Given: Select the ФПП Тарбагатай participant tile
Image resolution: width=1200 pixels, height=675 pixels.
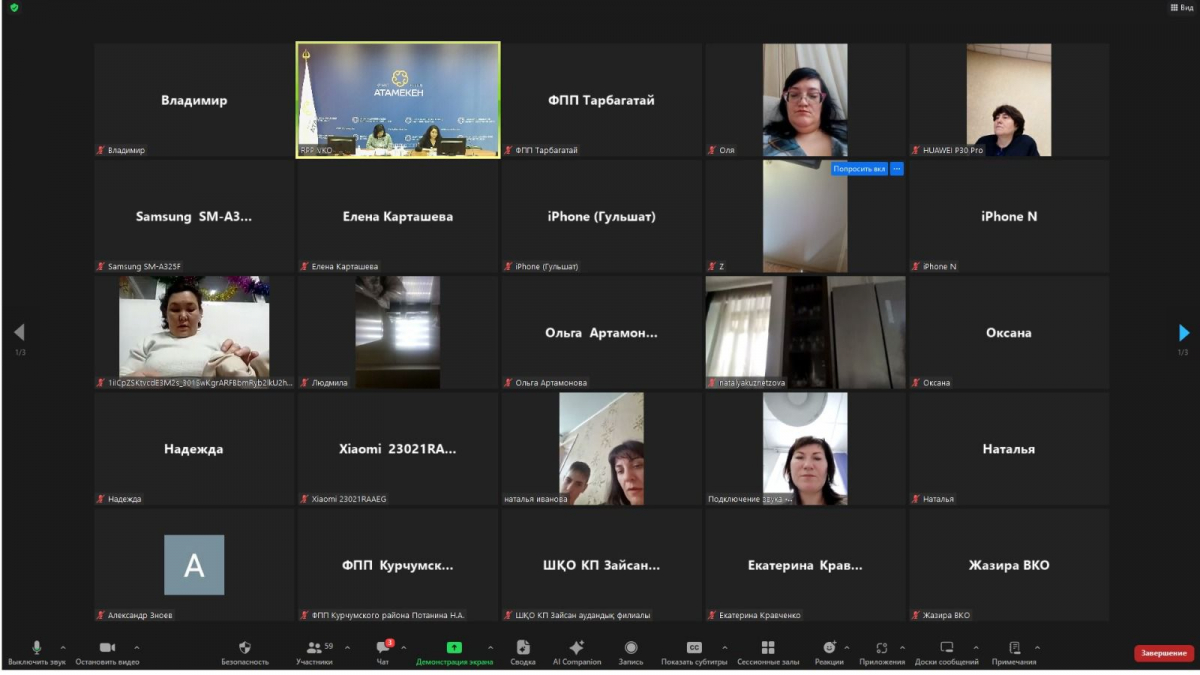Looking at the screenshot, I should (601, 100).
